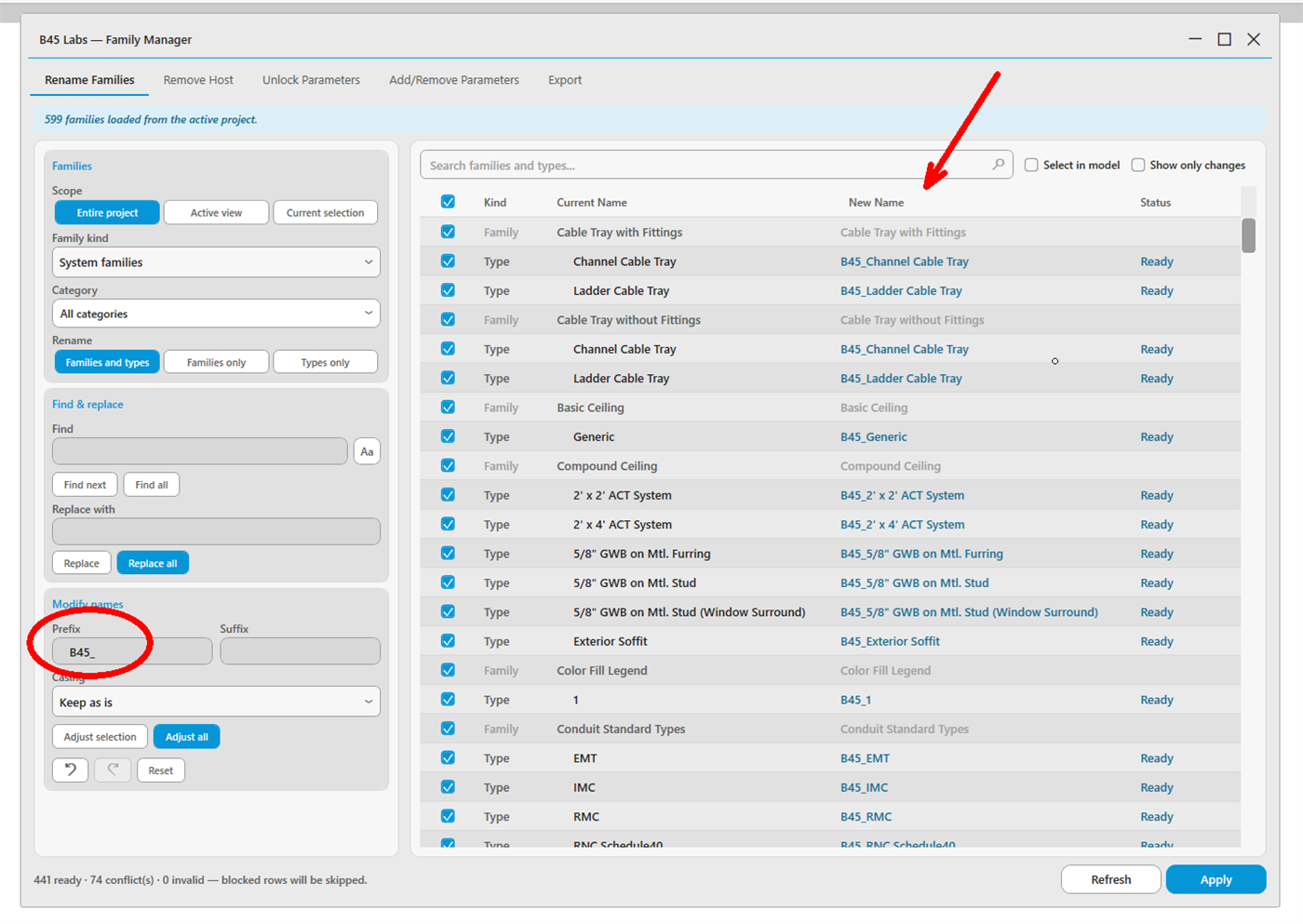
Task: Choose Families only rename mode
Action: point(216,362)
